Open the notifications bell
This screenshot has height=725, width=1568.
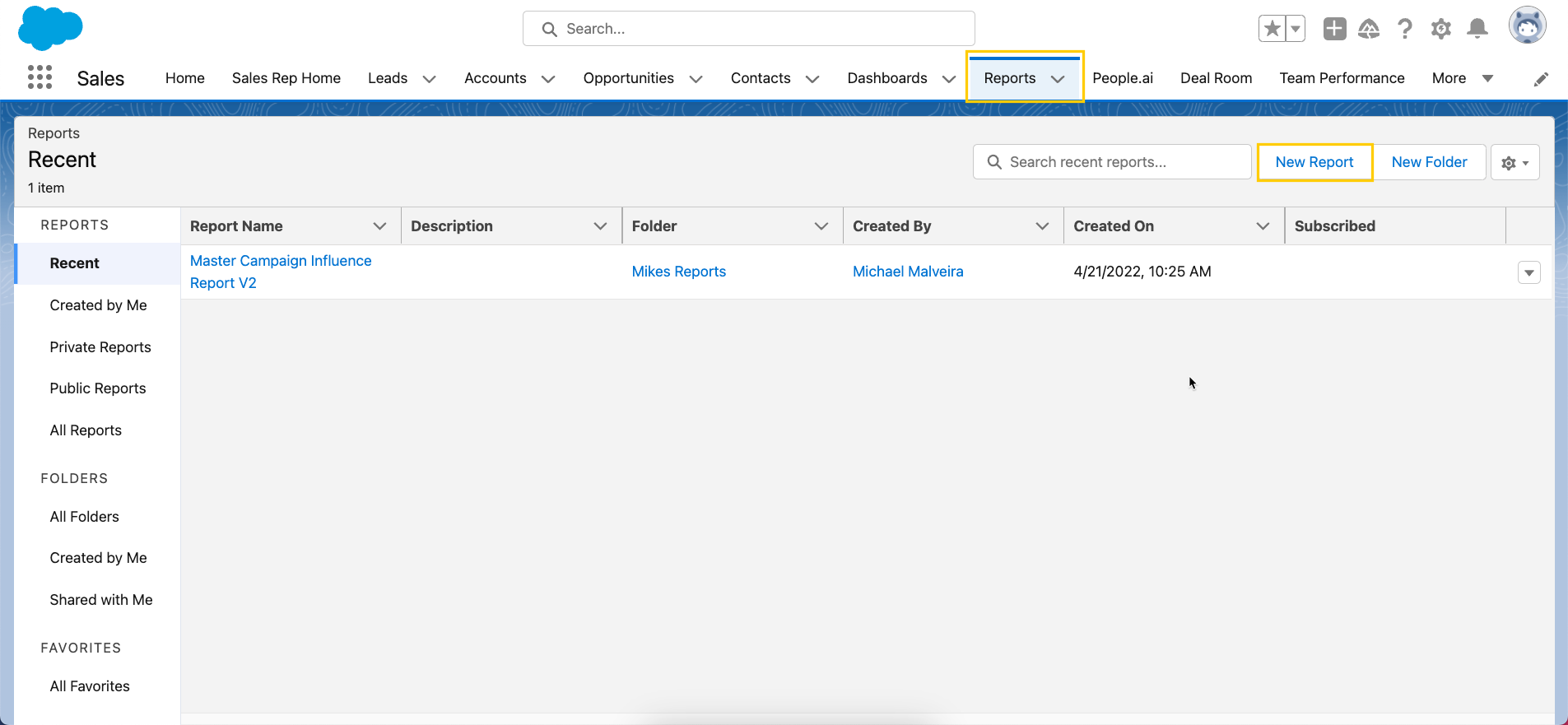tap(1477, 29)
